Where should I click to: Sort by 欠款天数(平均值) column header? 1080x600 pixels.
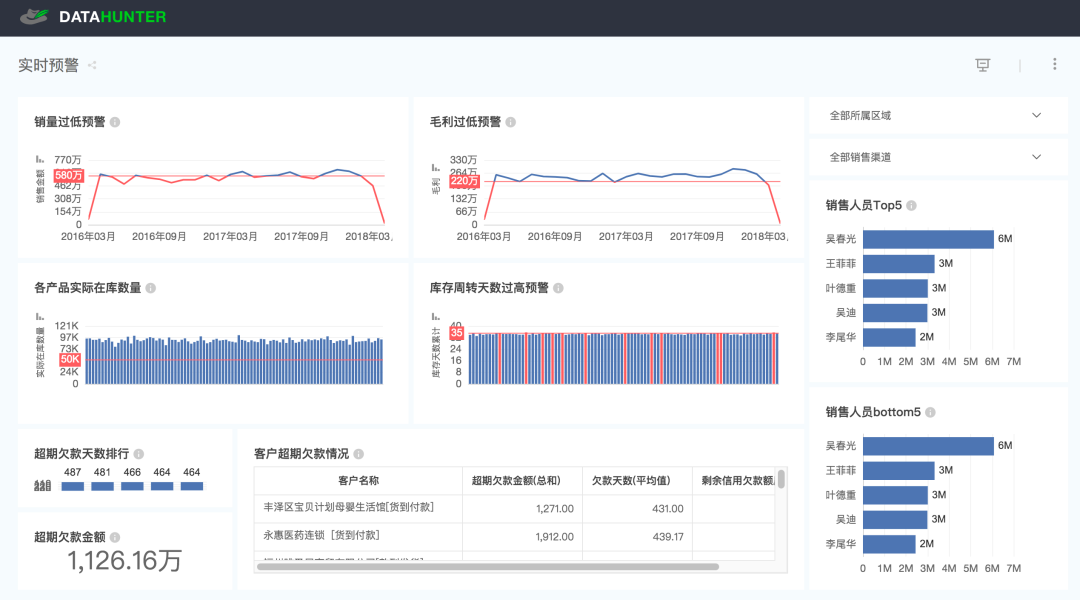tap(637, 481)
